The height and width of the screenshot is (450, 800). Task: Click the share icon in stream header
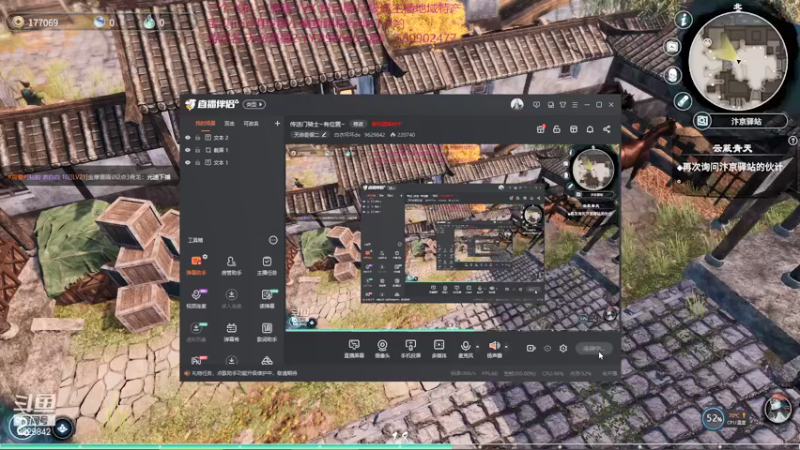pos(607,129)
